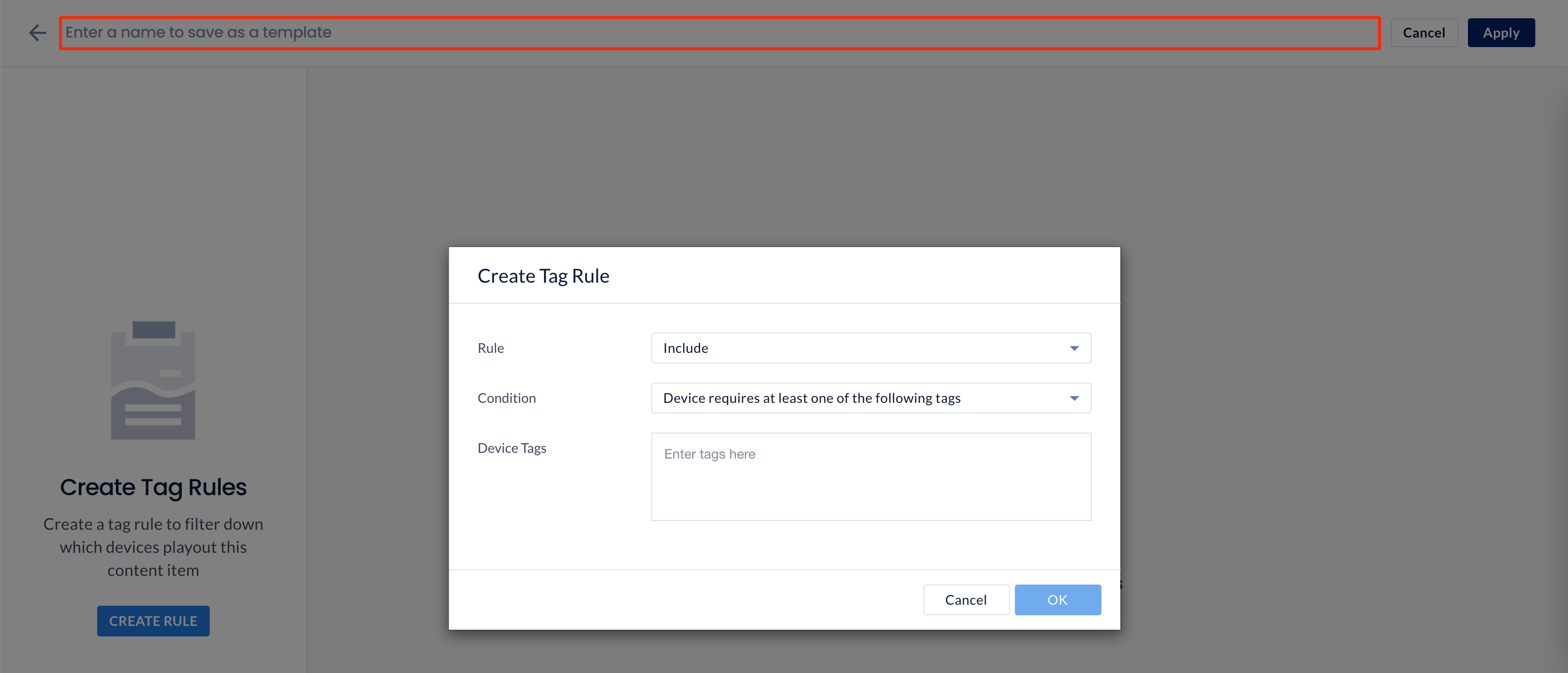Open the Condition dropdown
The height and width of the screenshot is (673, 1568).
click(x=871, y=398)
